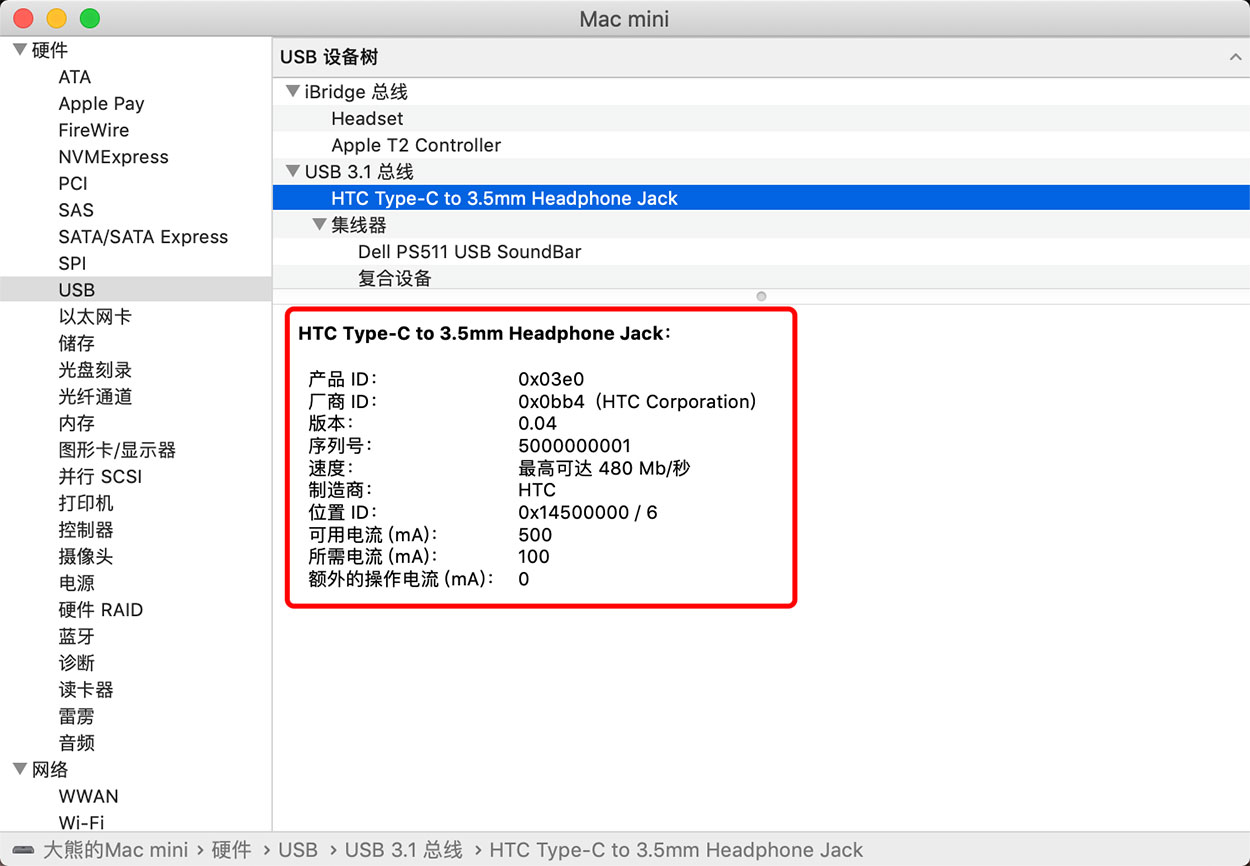This screenshot has height=866, width=1250.
Task: Select the Headset device under iBridge
Action: tap(367, 118)
